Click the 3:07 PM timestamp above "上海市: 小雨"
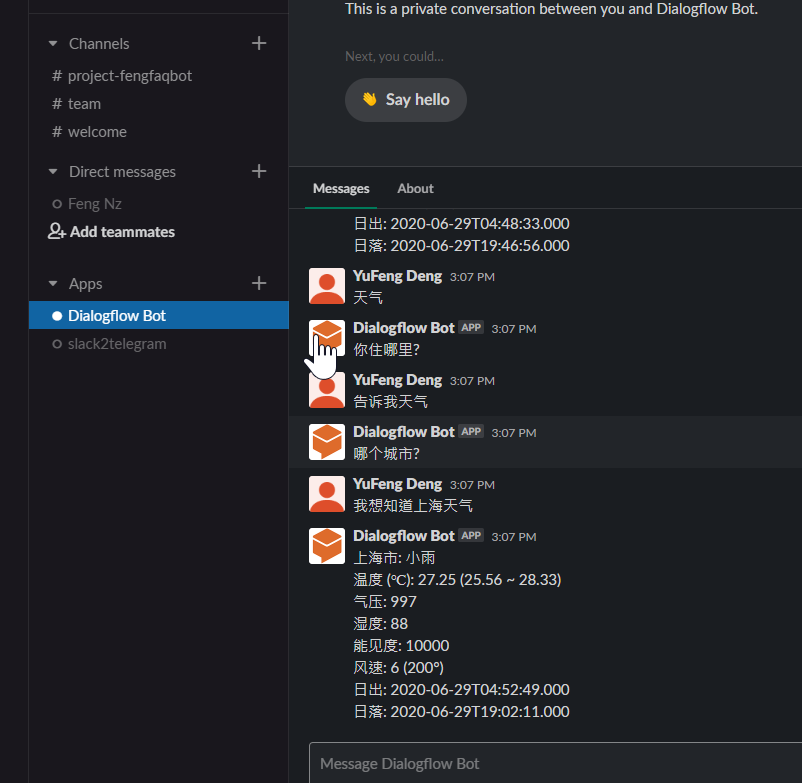This screenshot has height=783, width=802. [514, 537]
